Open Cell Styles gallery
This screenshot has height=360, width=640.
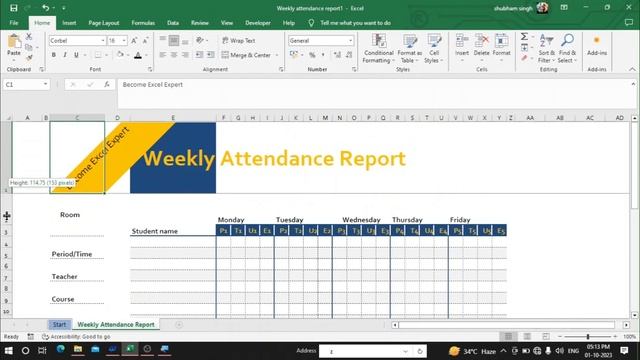434,48
